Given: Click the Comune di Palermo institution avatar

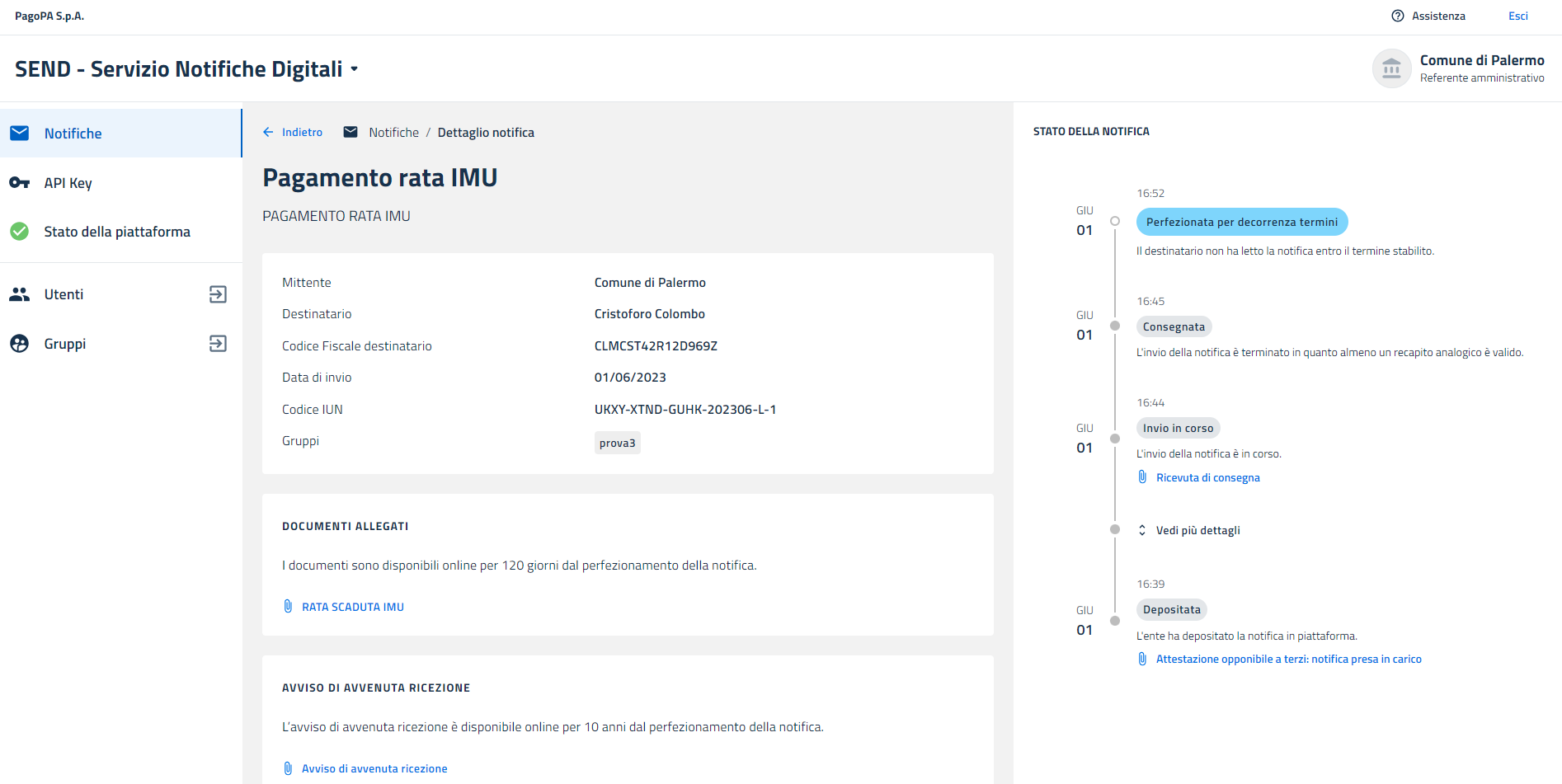Looking at the screenshot, I should tap(1391, 68).
